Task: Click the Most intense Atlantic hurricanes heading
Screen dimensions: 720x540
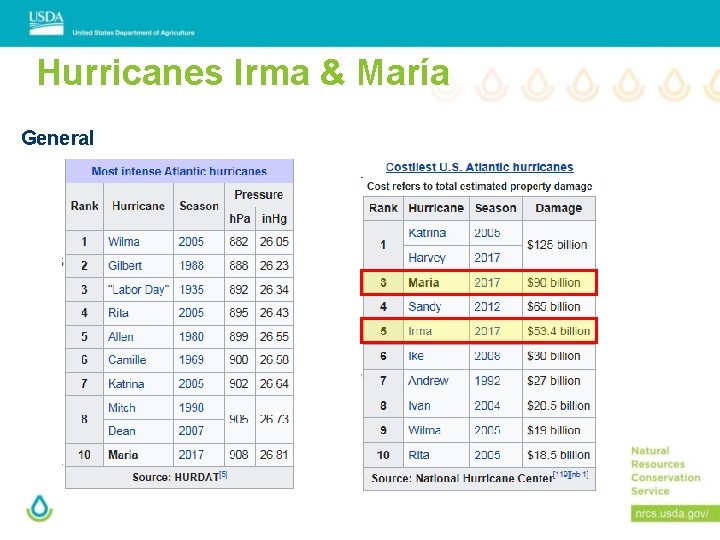Action: [179, 171]
